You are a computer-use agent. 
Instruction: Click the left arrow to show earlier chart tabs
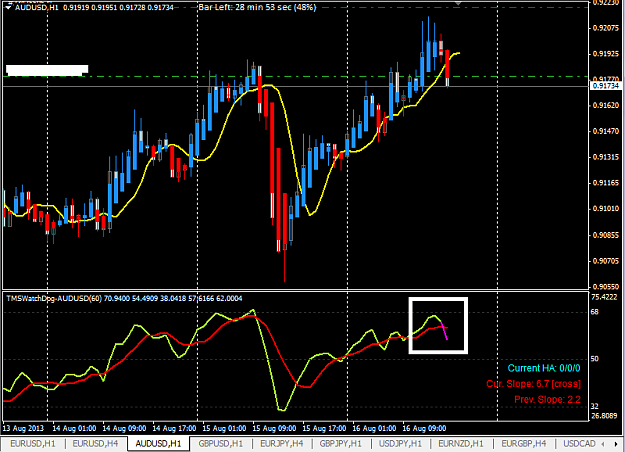click(603, 444)
